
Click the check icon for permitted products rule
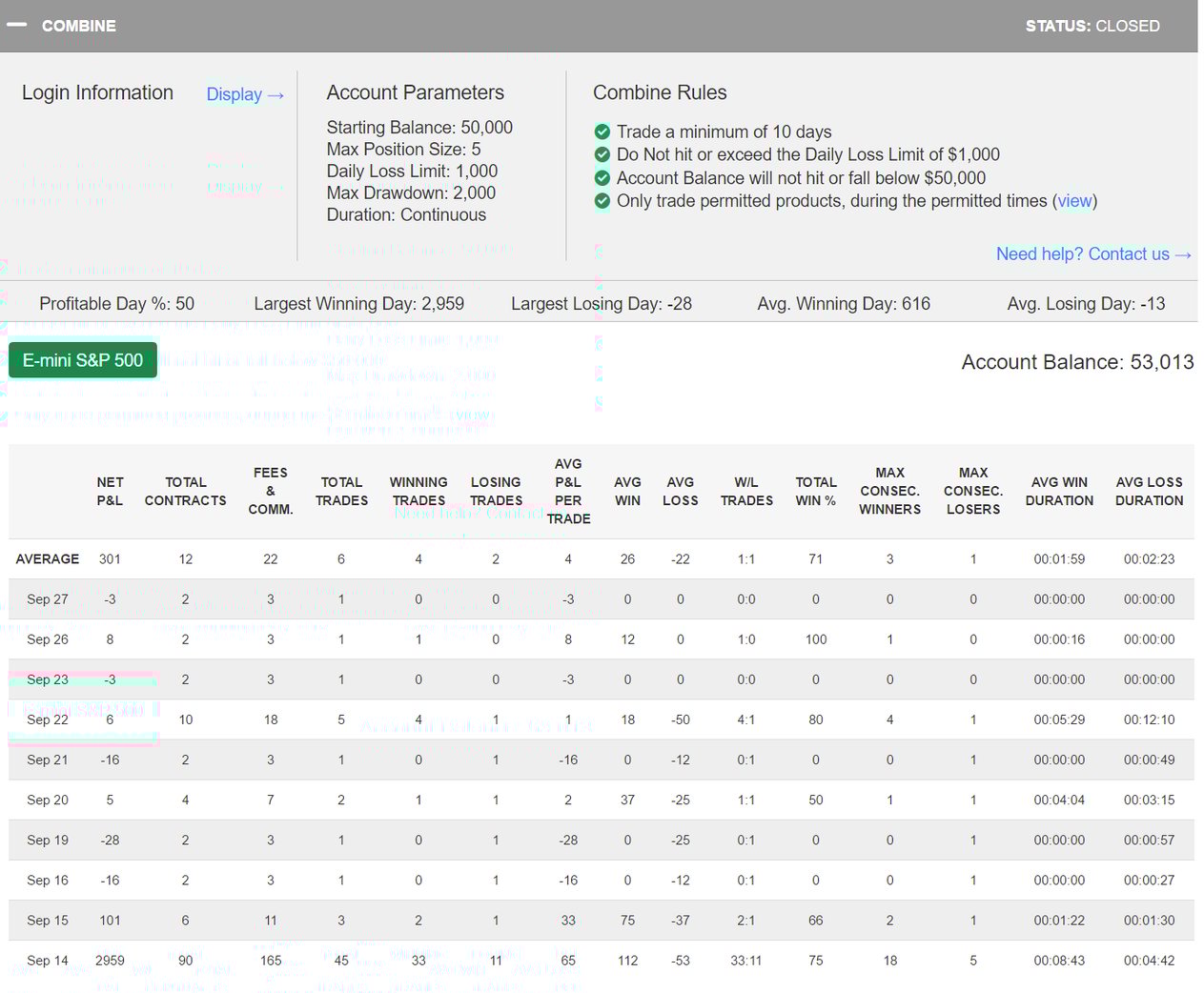click(x=602, y=201)
